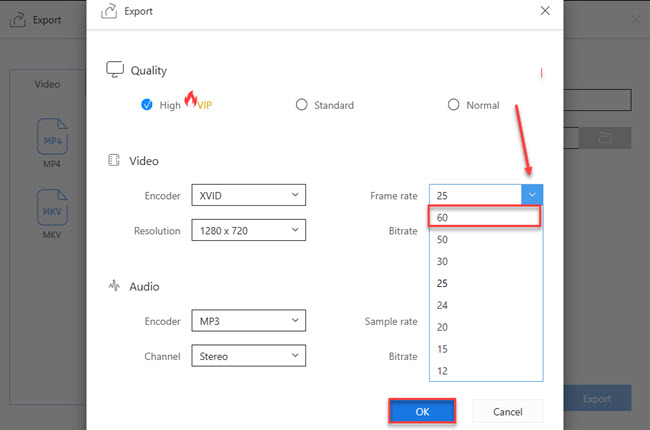
Task: Collapse the Frame rate dropdown arrow
Action: (x=532, y=195)
